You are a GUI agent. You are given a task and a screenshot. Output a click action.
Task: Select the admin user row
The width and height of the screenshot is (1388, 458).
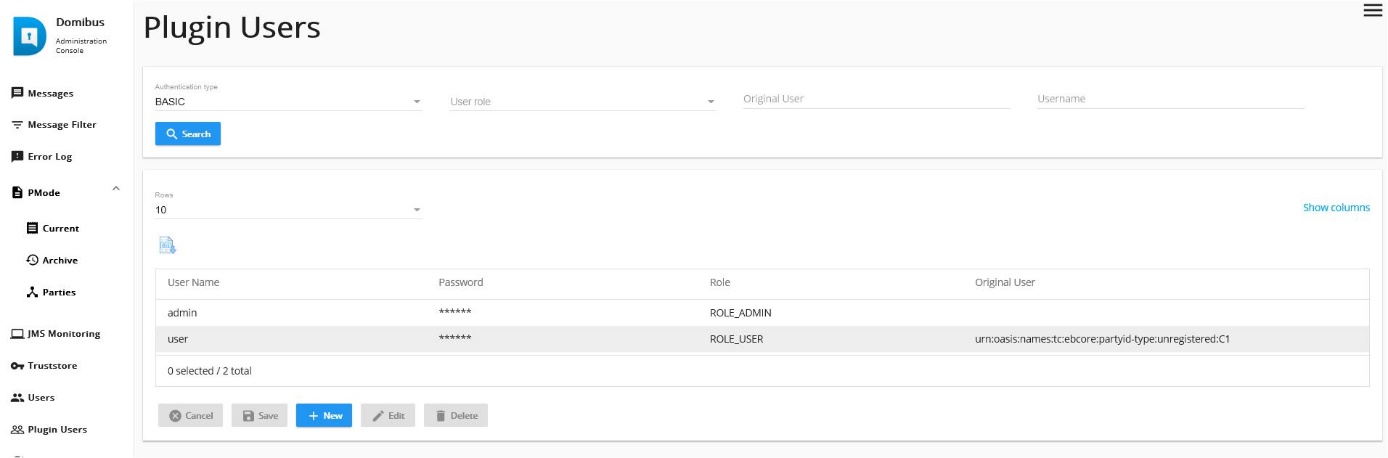(762, 313)
